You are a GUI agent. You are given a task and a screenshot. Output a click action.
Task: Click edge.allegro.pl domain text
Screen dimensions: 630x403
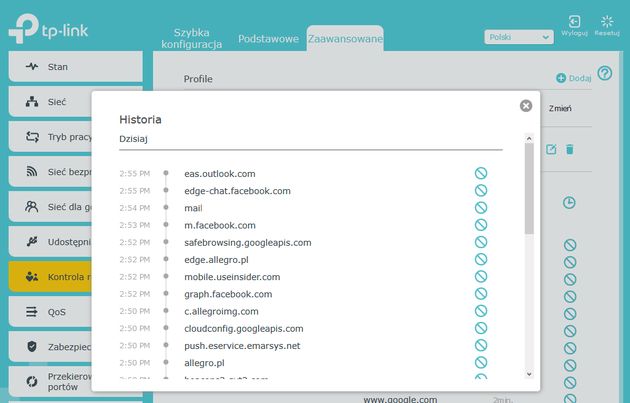(216, 260)
